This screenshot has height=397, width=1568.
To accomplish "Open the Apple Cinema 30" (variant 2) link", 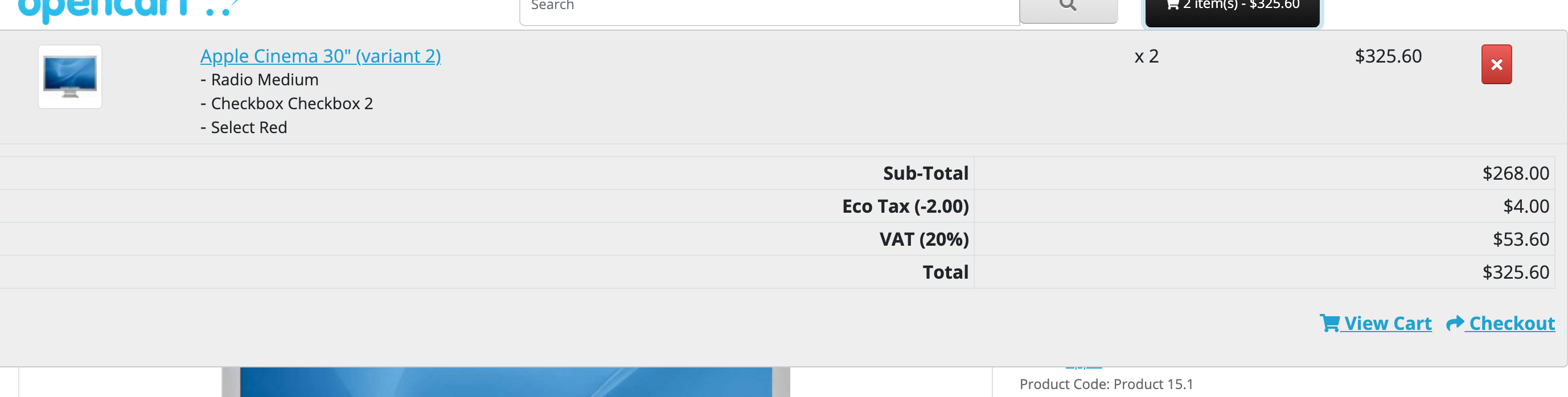I will pyautogui.click(x=320, y=56).
